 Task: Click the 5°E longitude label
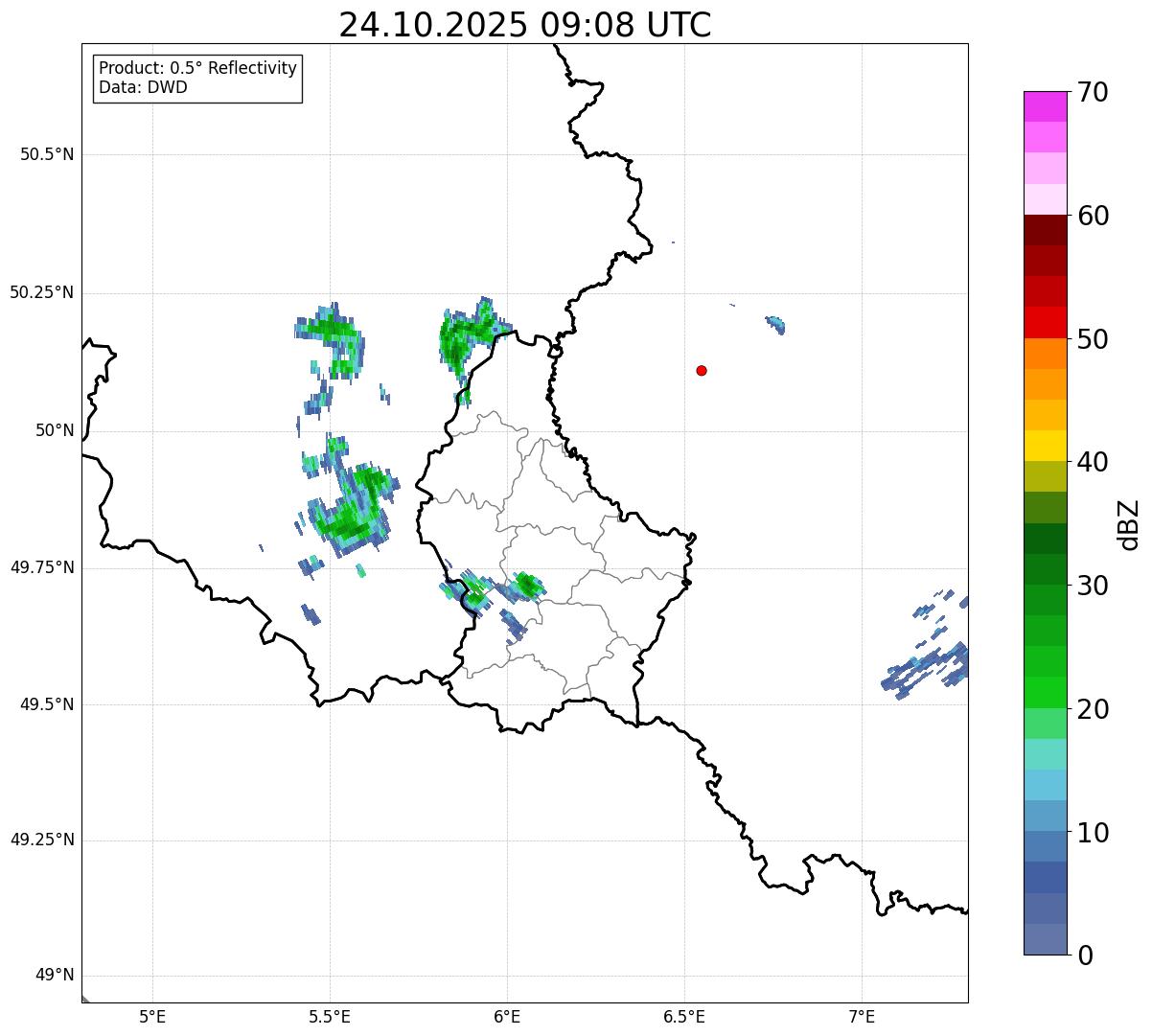pyautogui.click(x=152, y=1017)
